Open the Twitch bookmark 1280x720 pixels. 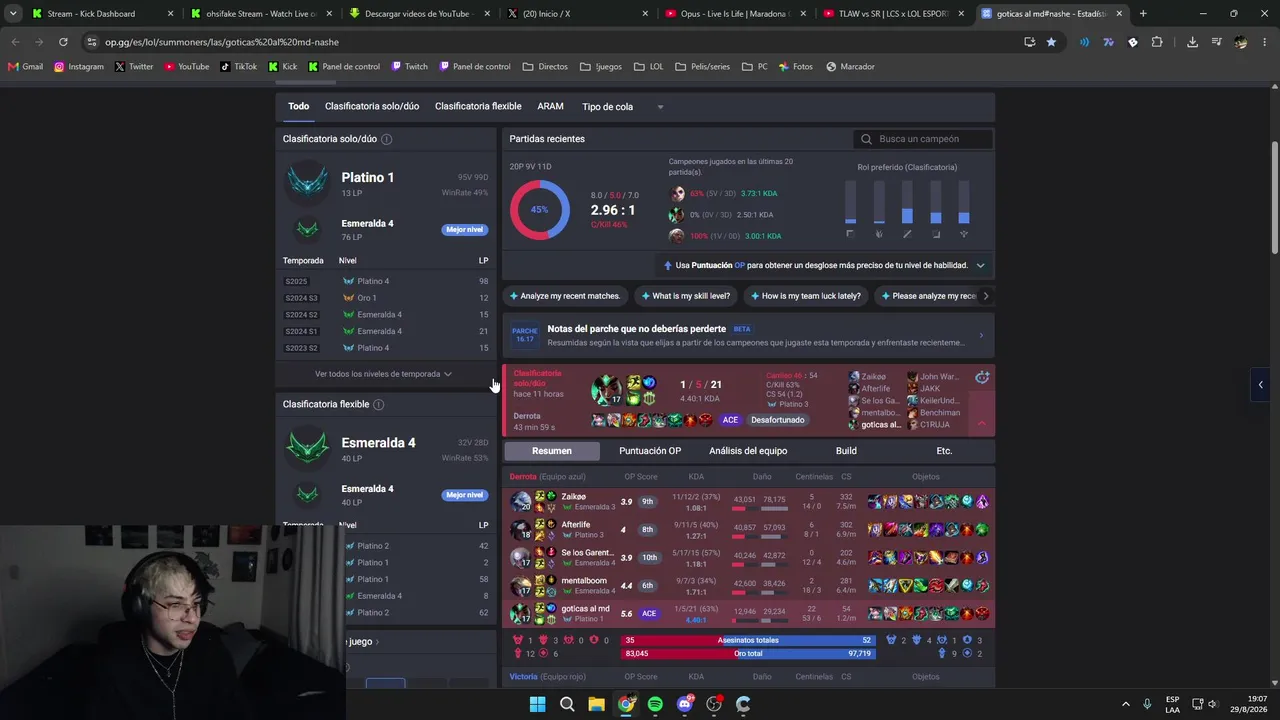[x=410, y=67]
